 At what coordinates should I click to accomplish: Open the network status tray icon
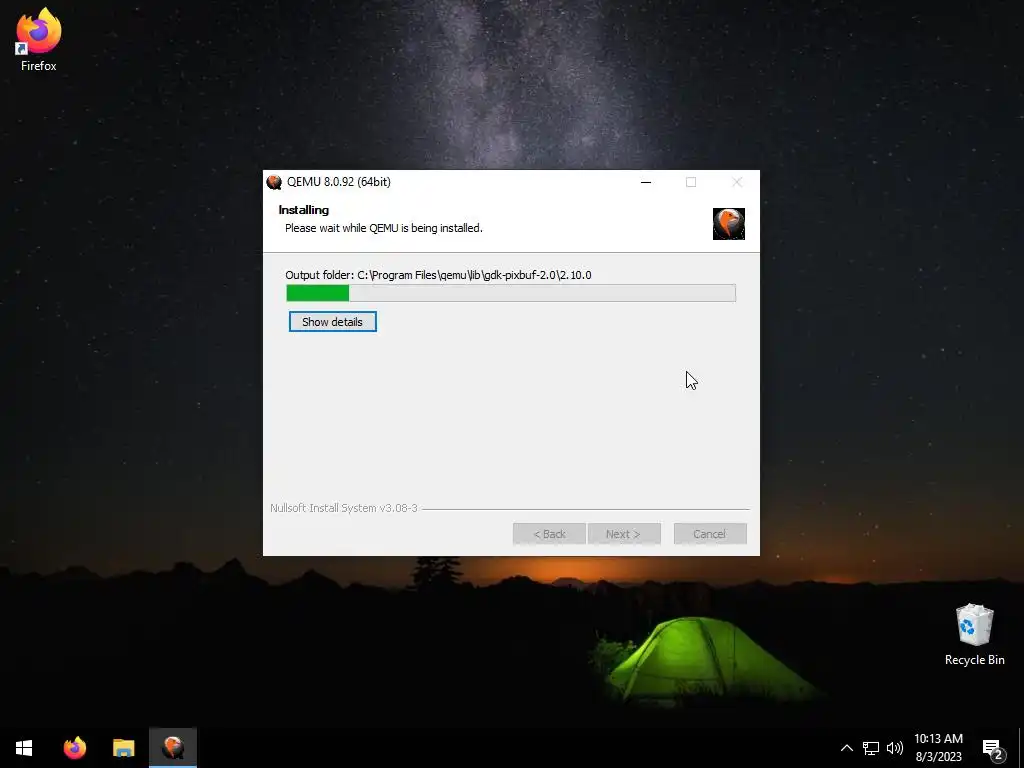(x=871, y=748)
